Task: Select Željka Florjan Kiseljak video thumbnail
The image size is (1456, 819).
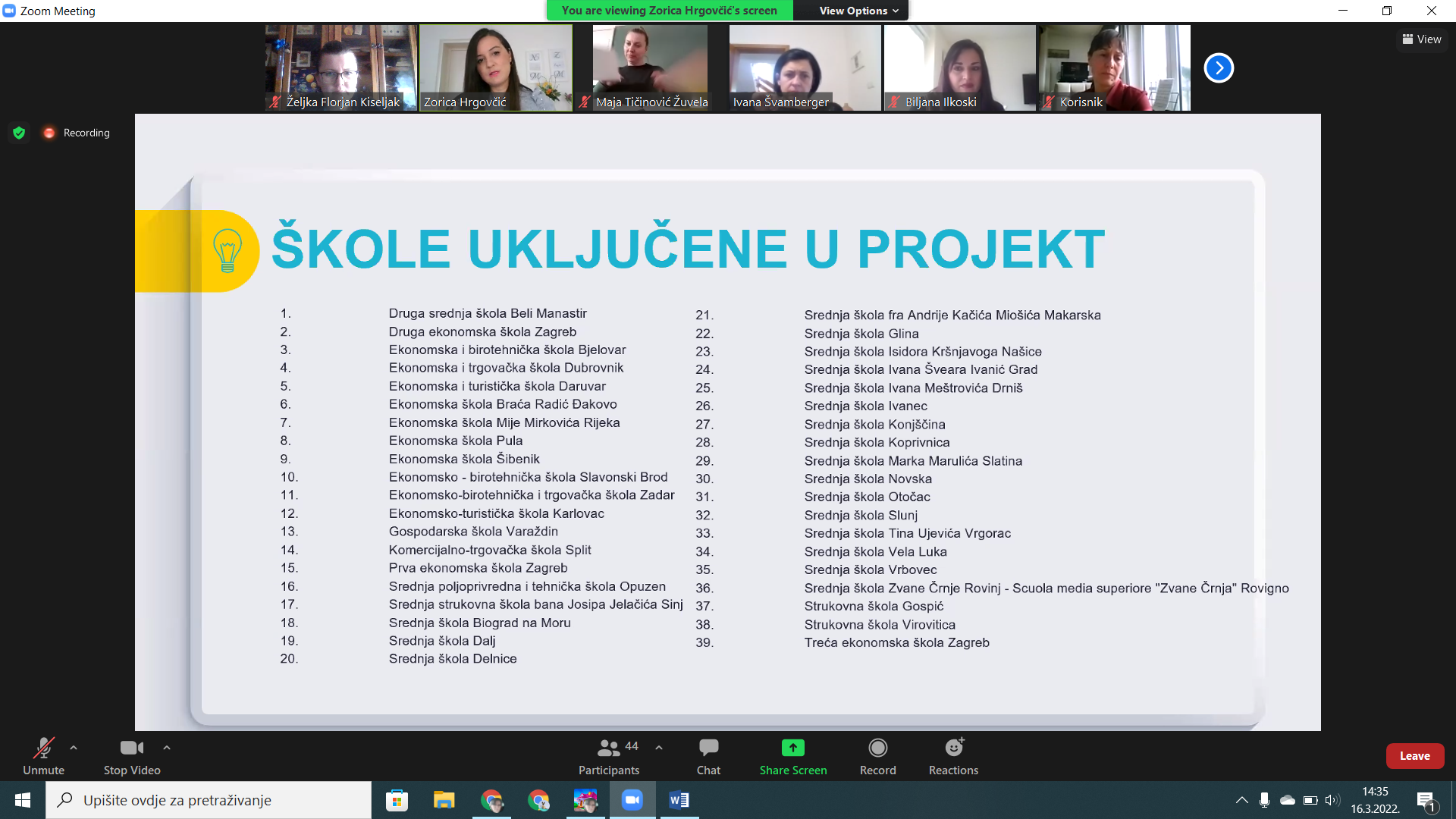Action: coord(341,68)
